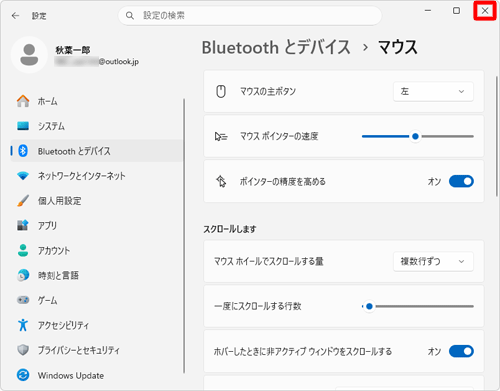Screen dimensions: 500x391
Task: Close the settings window
Action: tap(485, 11)
